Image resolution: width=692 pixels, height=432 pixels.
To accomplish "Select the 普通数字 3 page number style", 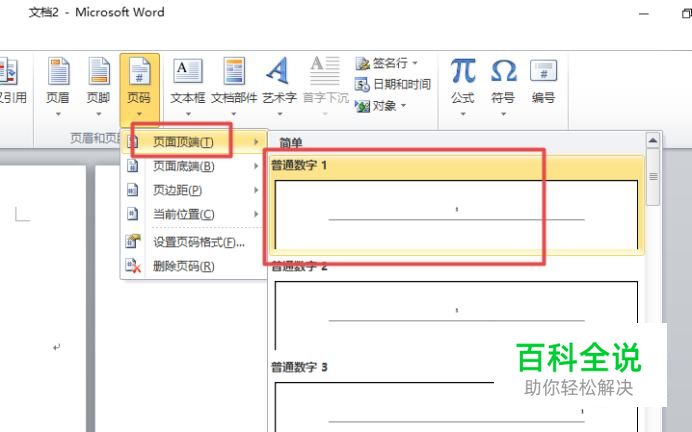I will click(x=457, y=396).
